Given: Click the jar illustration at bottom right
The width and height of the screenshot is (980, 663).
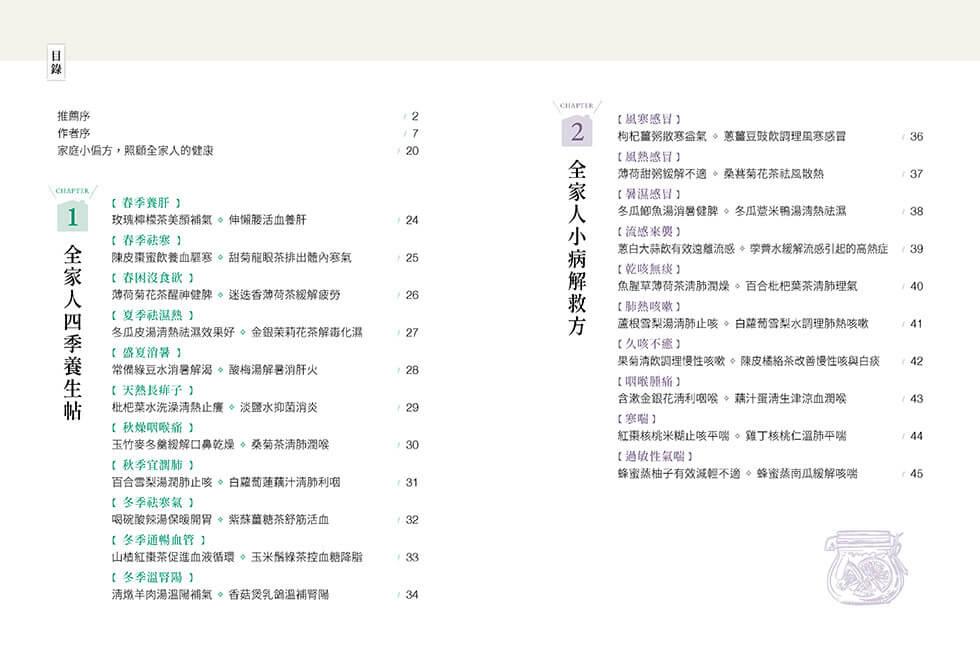Looking at the screenshot, I should click(863, 566).
